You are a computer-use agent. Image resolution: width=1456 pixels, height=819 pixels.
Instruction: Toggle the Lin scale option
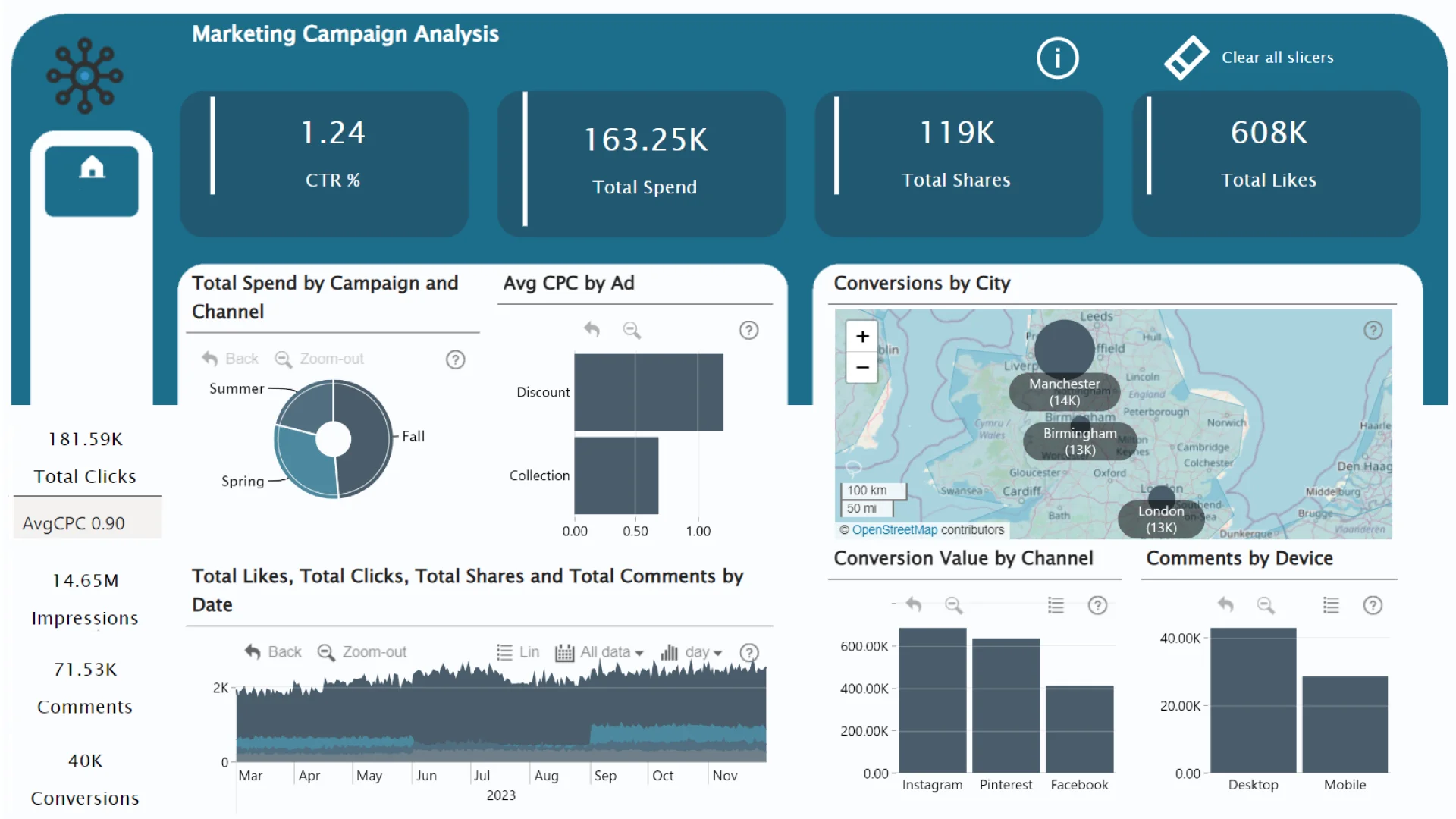(518, 652)
